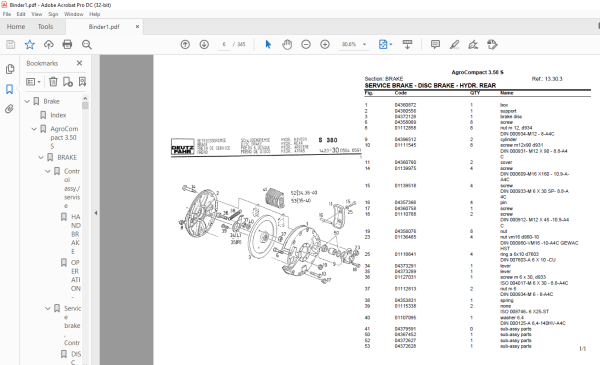
Task: Open the Attachments paperclip panel
Action: [x=10, y=109]
